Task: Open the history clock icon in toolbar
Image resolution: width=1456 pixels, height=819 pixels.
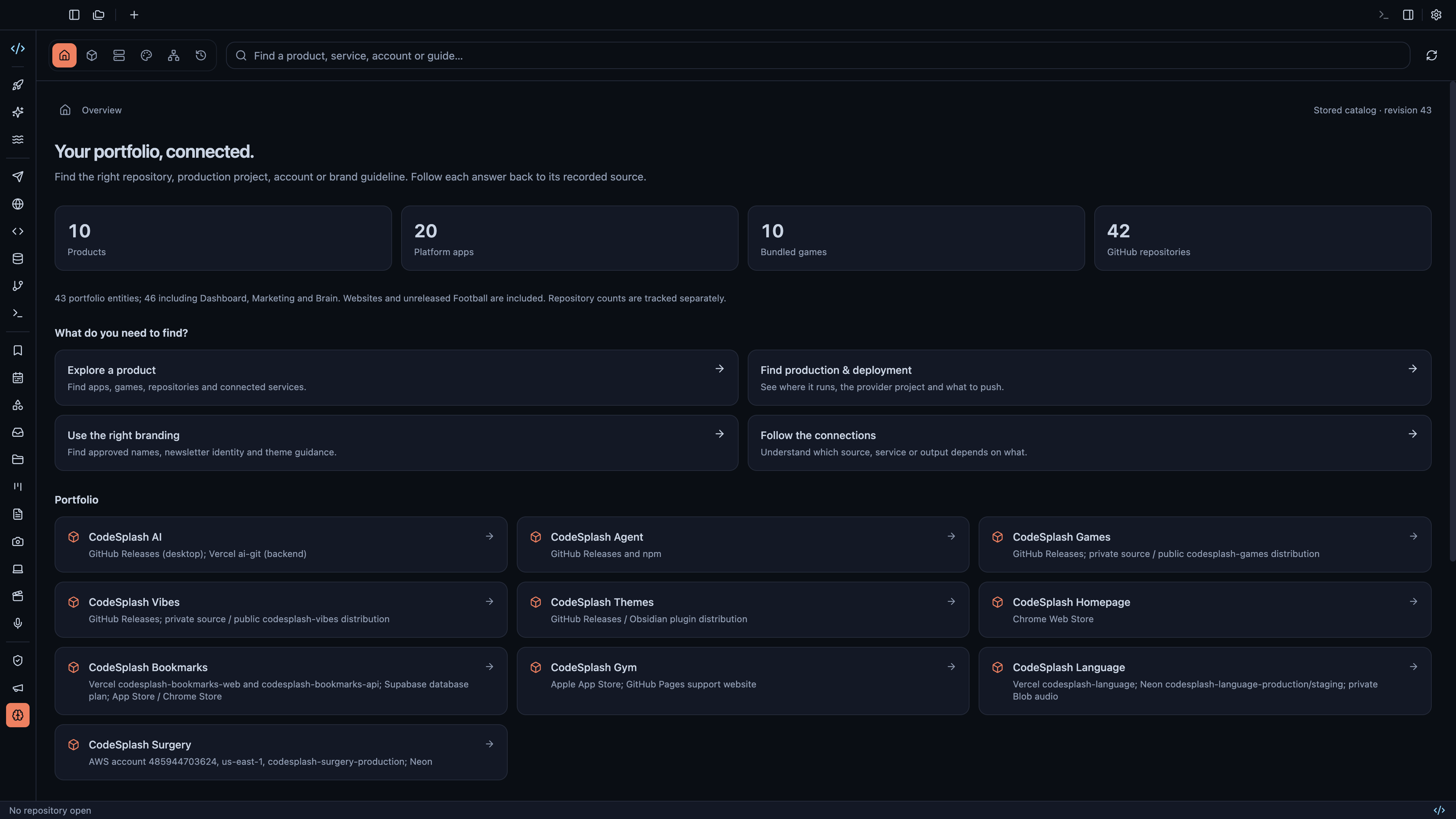Action: coord(201,55)
